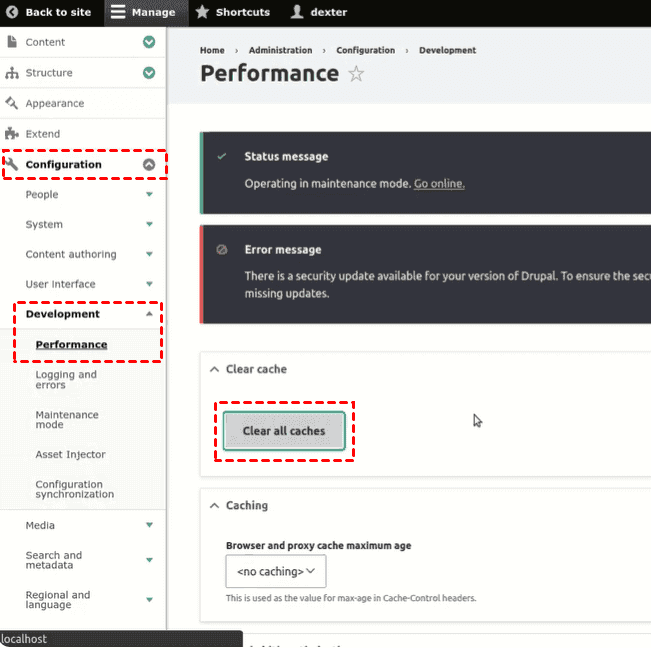Open Regional and language section
This screenshot has width=651, height=648.
tap(58, 599)
